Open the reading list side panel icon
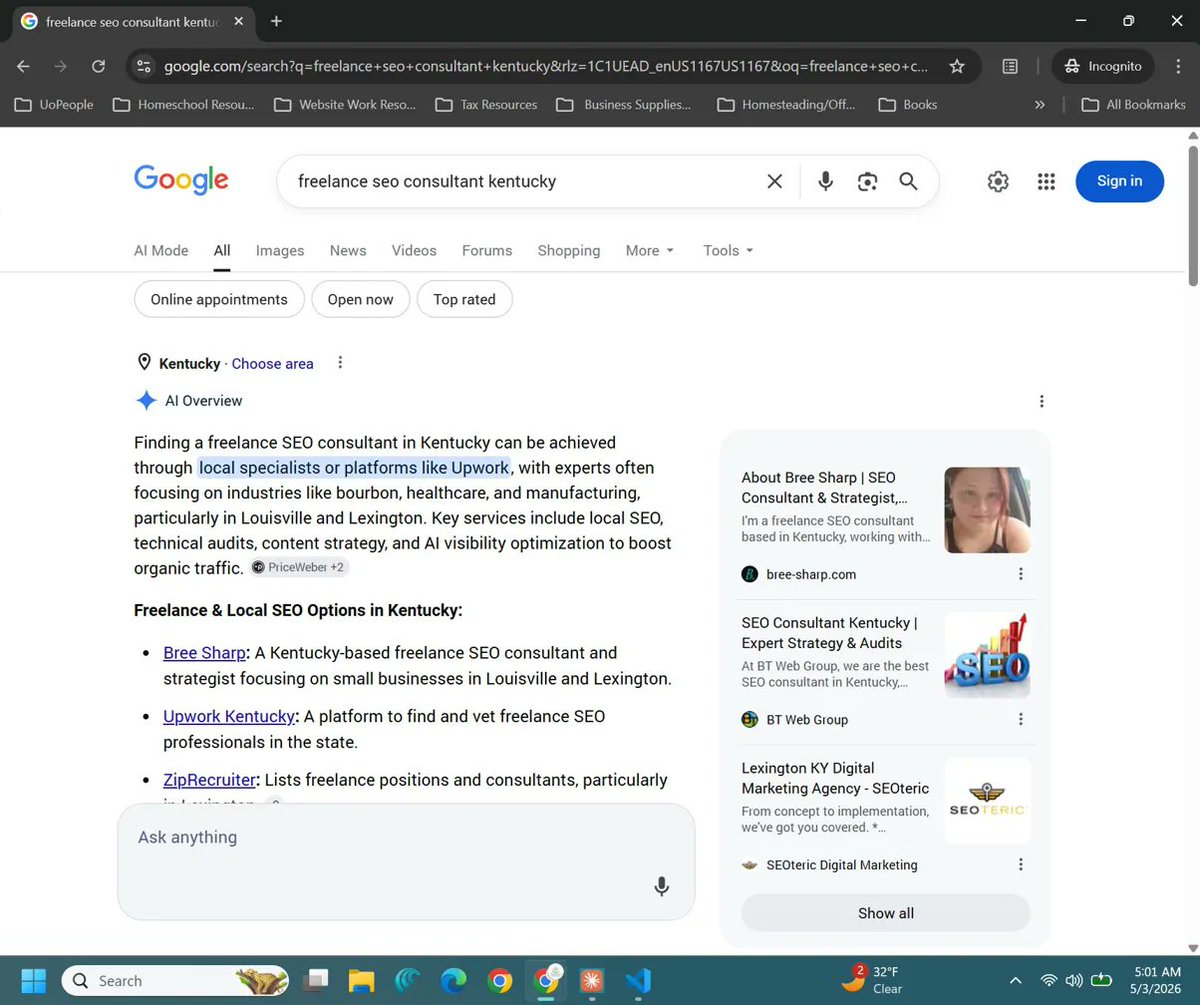 point(1010,66)
